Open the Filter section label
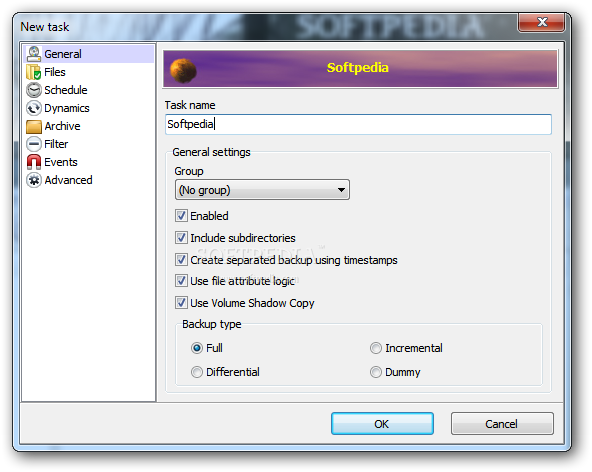 tap(56, 144)
